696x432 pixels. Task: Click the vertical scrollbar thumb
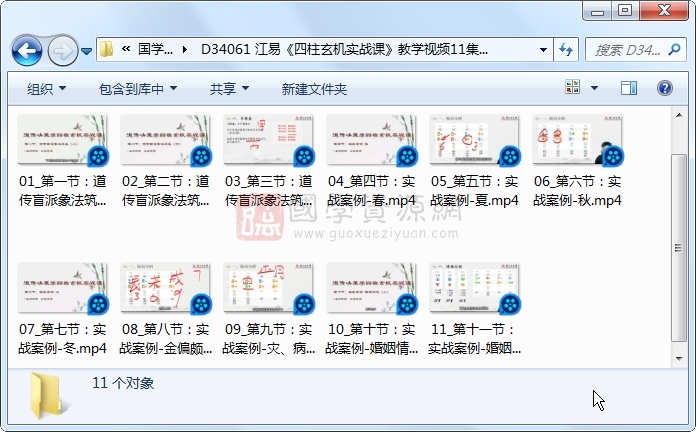click(679, 248)
